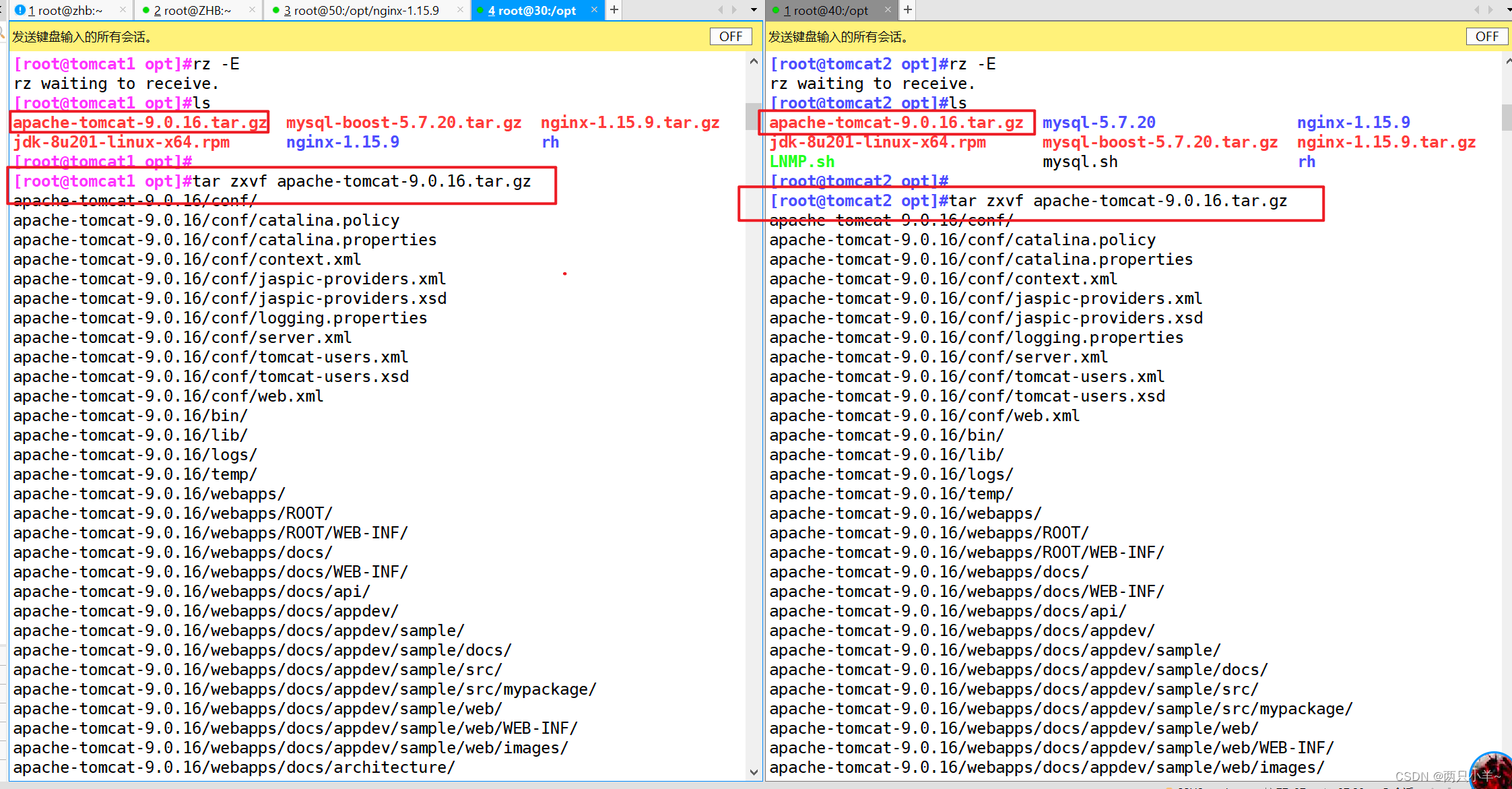Close the root@40:/opt tab

point(888,9)
